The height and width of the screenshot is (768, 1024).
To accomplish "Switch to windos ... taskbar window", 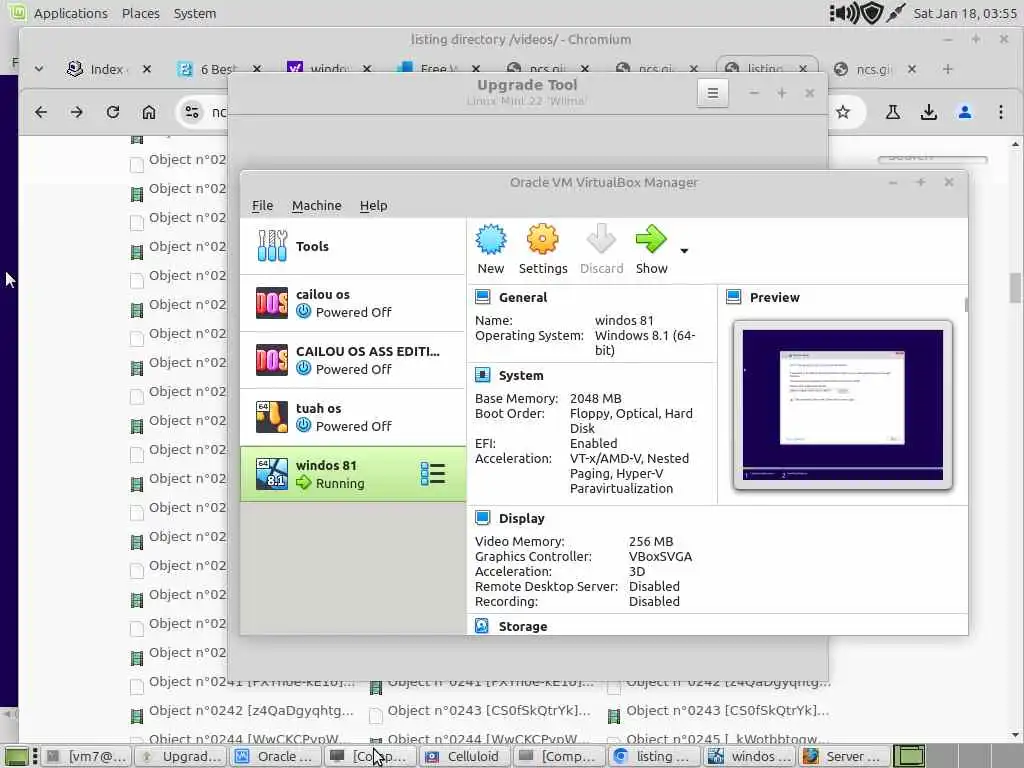I will point(748,756).
